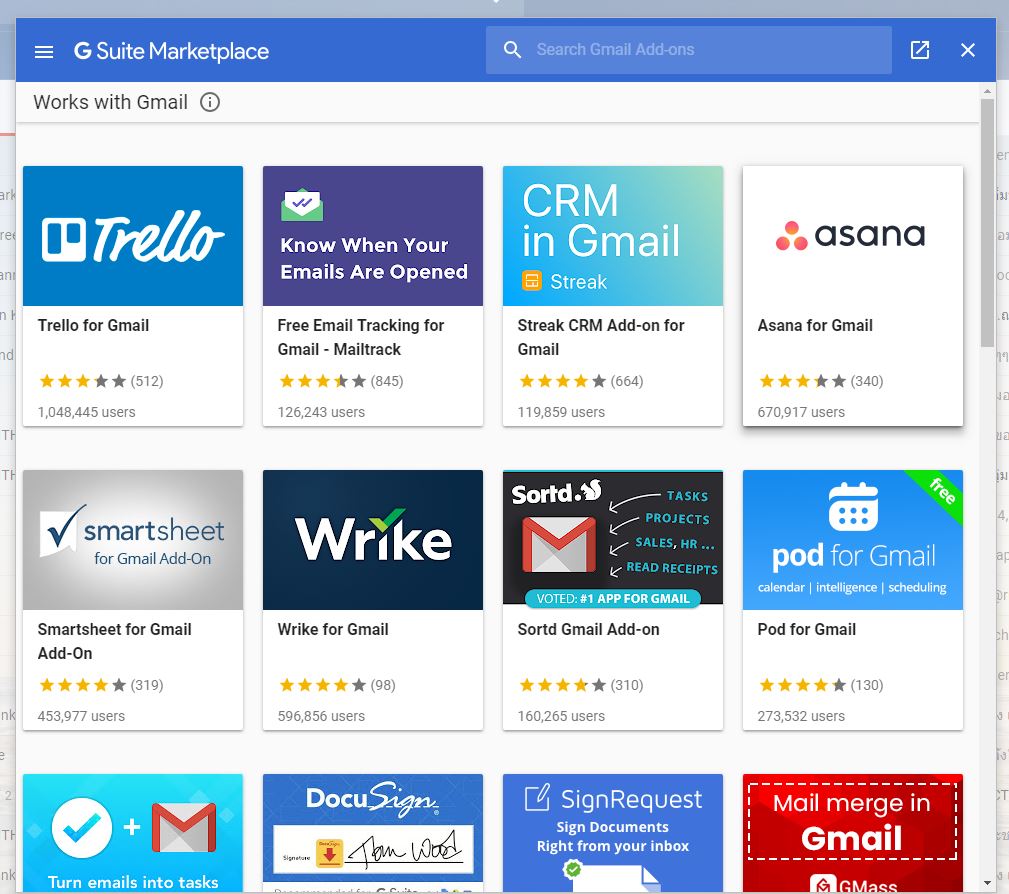Focus the Search Gmail Add-ons field
The width and height of the screenshot is (1009, 894).
[689, 50]
